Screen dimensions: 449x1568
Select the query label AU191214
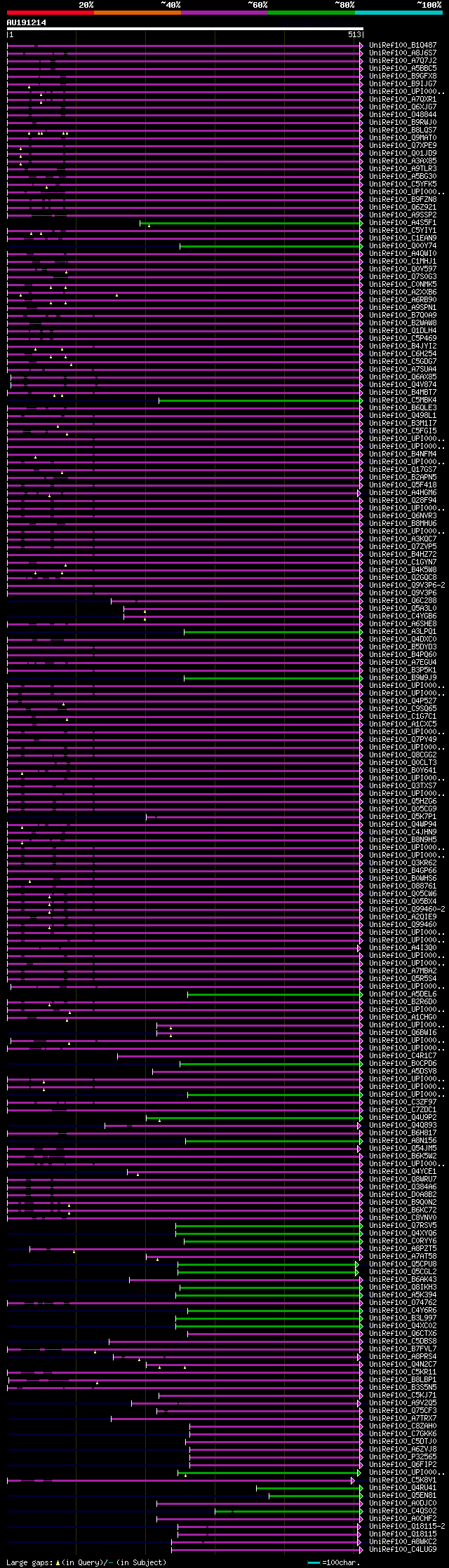[27, 22]
